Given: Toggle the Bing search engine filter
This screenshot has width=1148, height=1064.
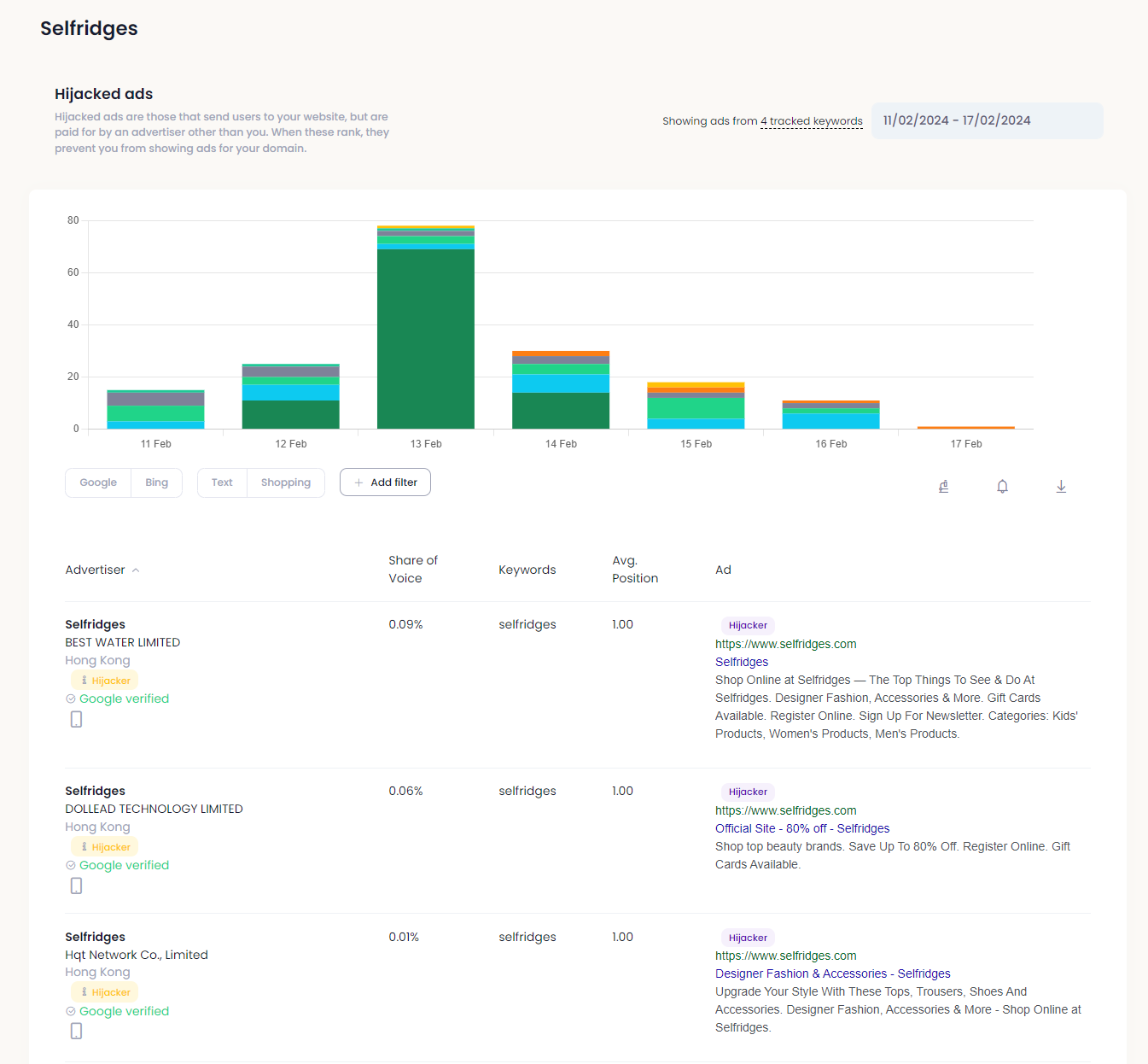Looking at the screenshot, I should 157,482.
